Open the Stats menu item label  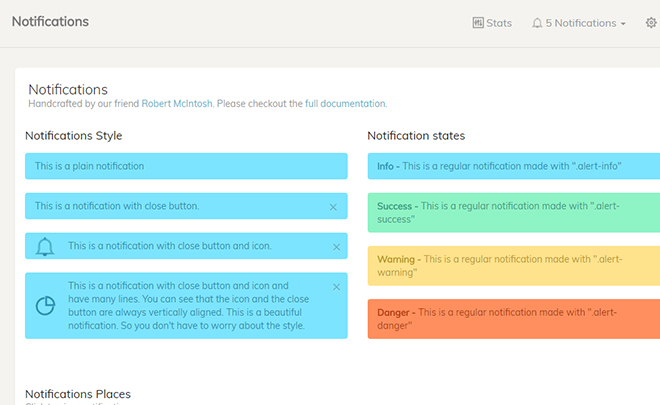point(499,23)
